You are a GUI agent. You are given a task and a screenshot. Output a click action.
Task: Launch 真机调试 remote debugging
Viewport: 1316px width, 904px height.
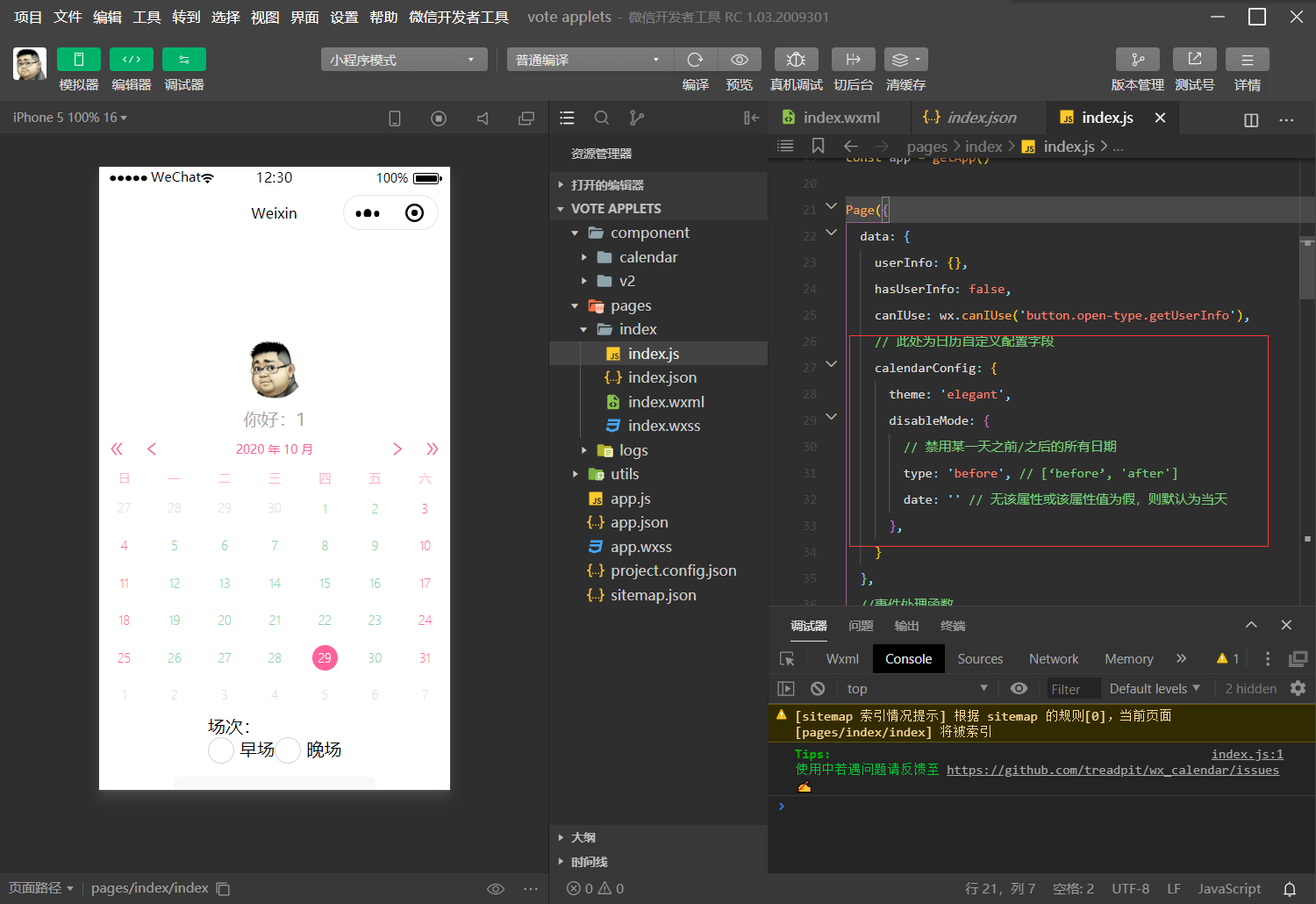click(796, 59)
